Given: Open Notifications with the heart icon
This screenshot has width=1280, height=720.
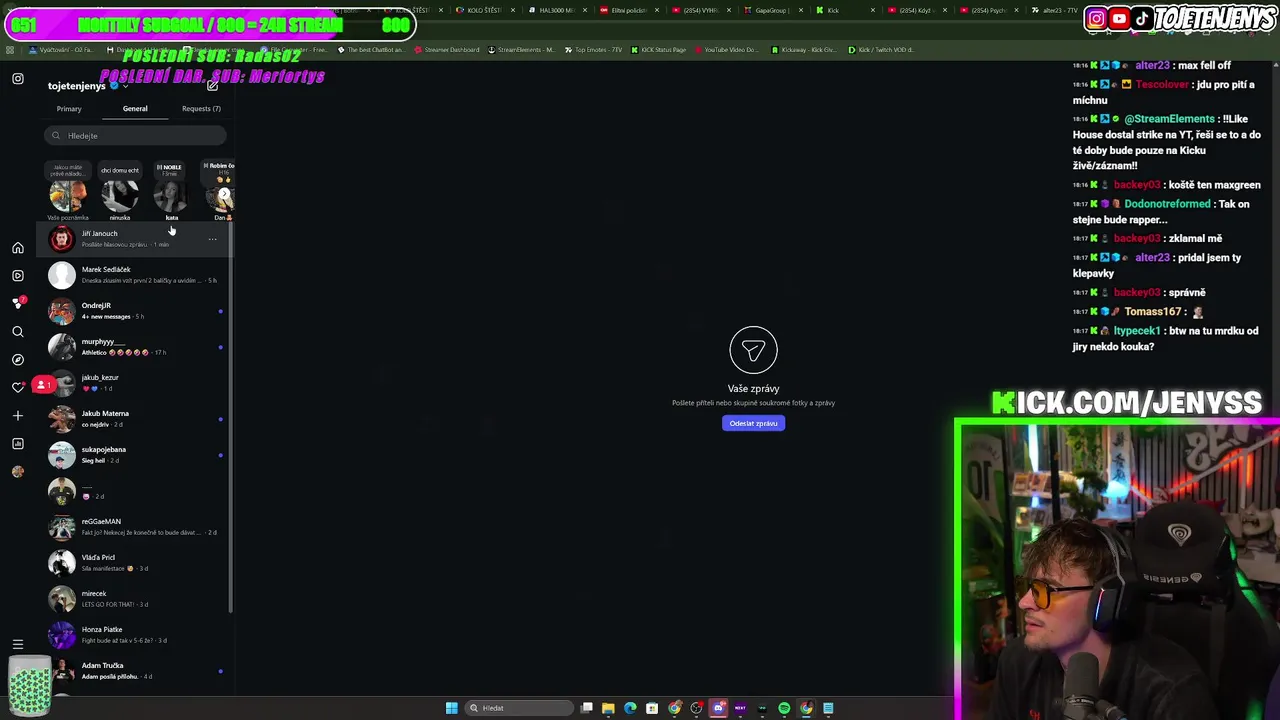Looking at the screenshot, I should click(x=18, y=387).
